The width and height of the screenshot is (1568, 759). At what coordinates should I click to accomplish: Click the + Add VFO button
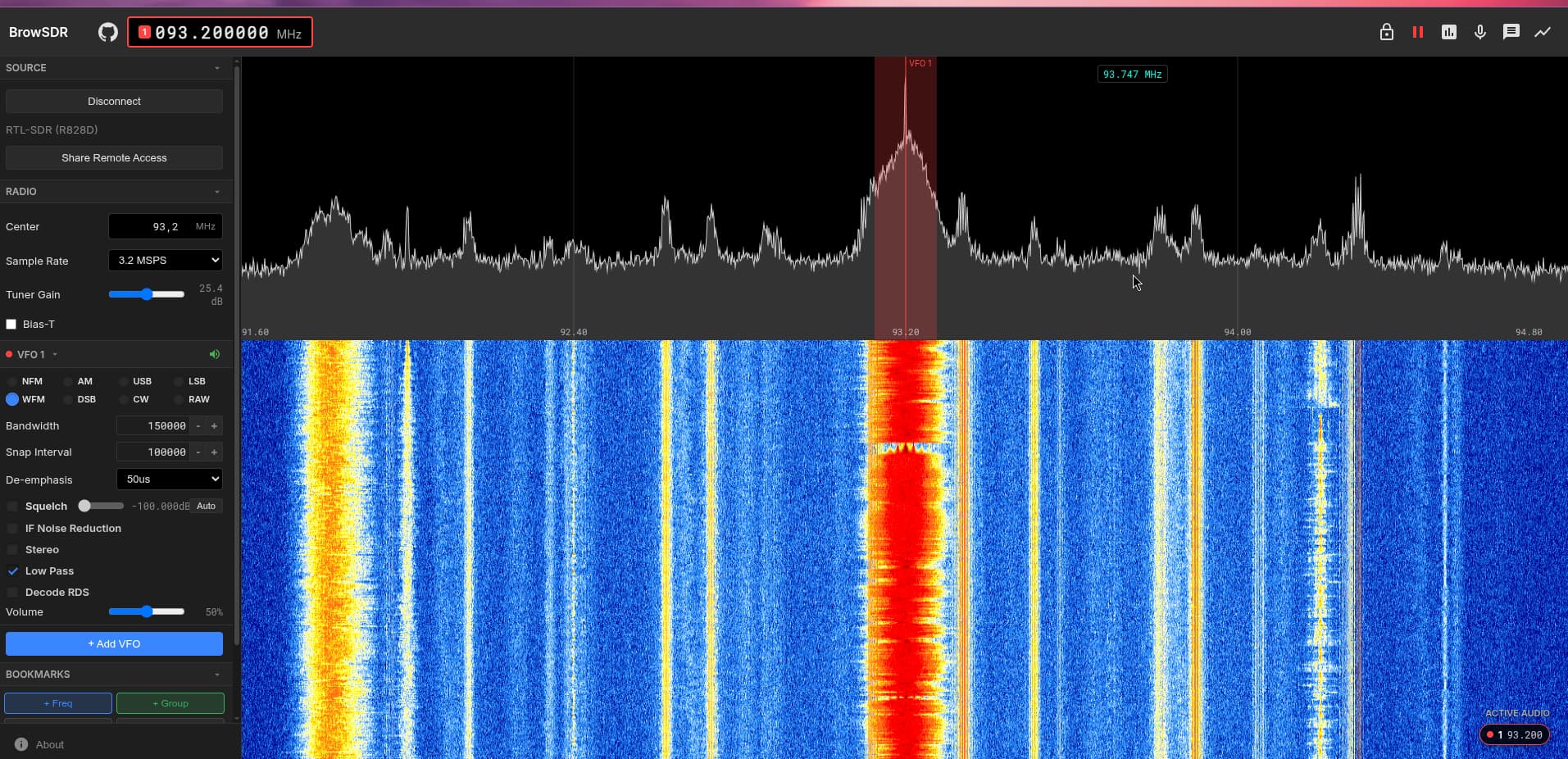point(114,644)
